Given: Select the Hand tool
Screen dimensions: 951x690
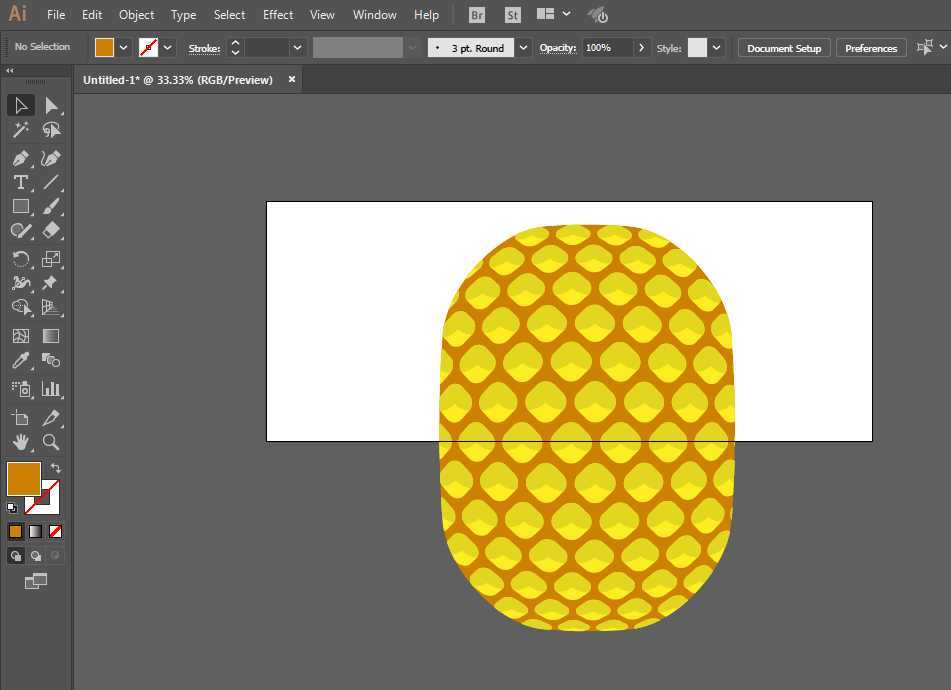Looking at the screenshot, I should tap(20, 442).
